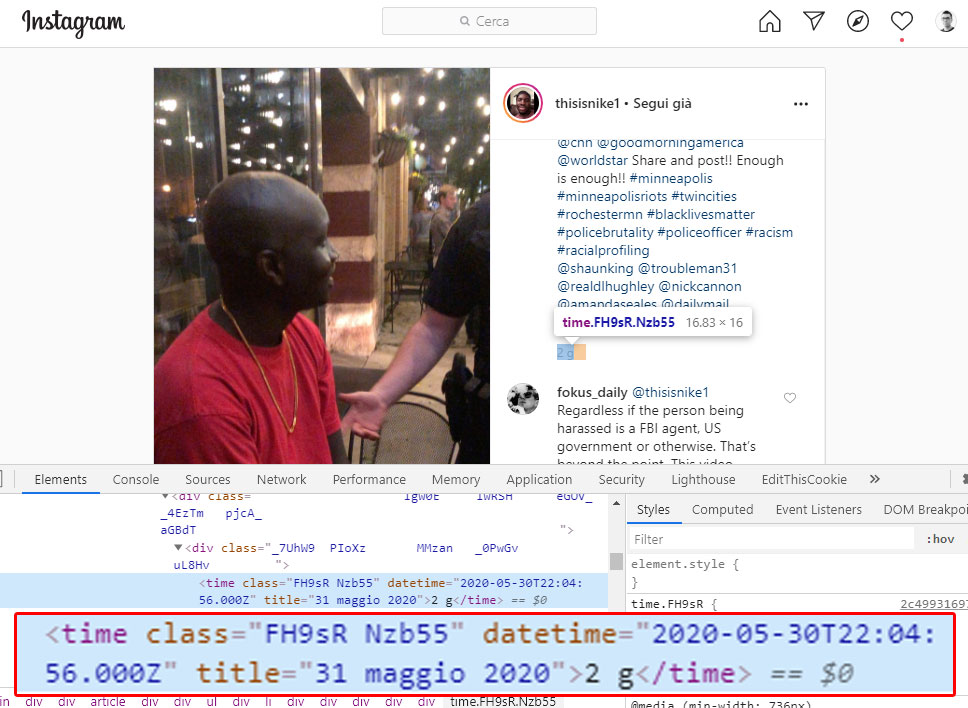Open fokus_daily username link
The height and width of the screenshot is (708, 968).
coord(592,393)
